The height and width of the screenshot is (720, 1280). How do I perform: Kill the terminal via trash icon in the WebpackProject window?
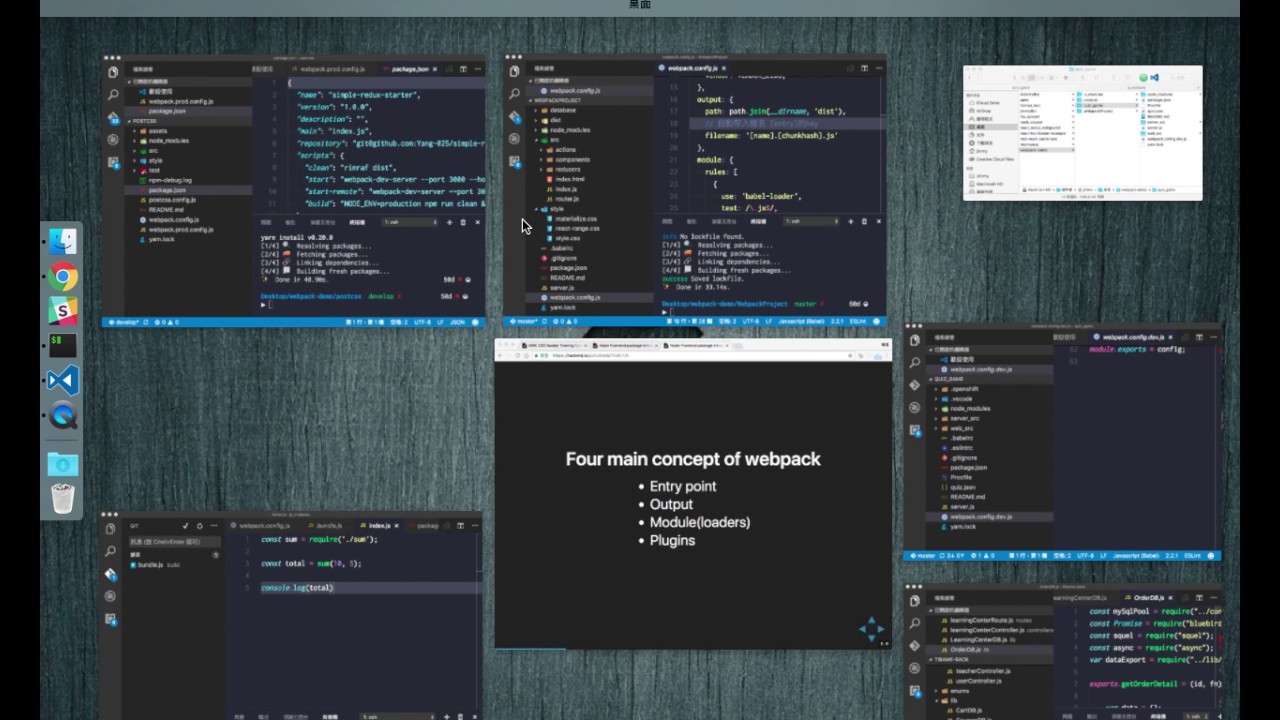coord(863,222)
